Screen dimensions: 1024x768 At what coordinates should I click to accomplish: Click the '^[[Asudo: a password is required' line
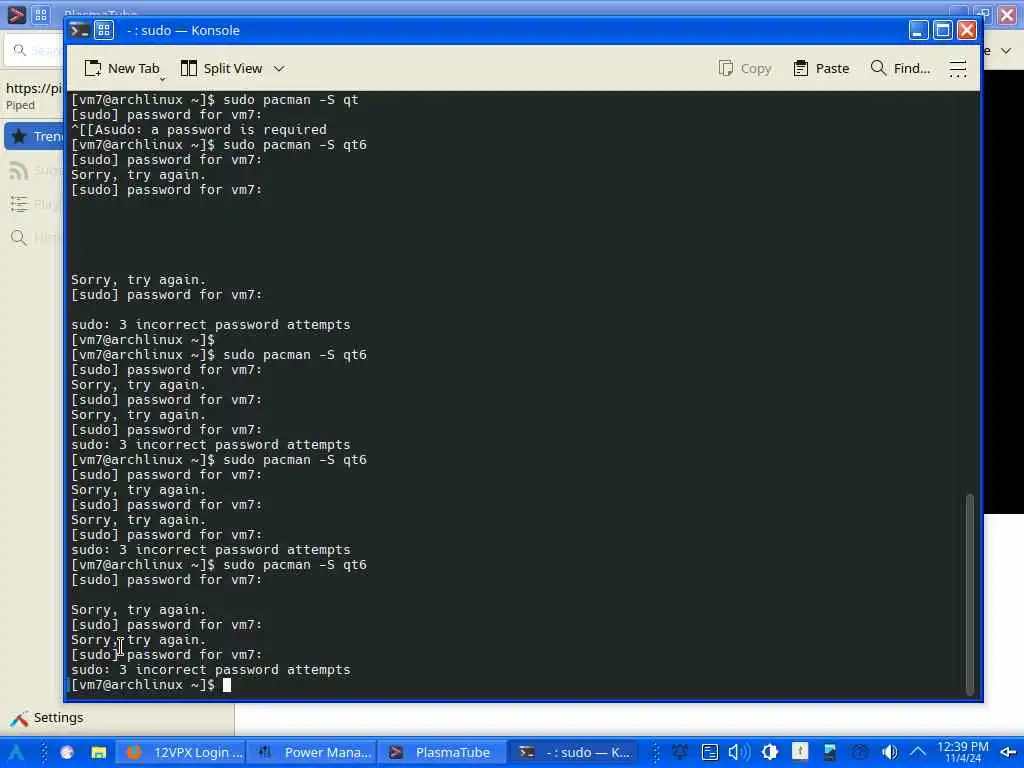[x=199, y=129]
